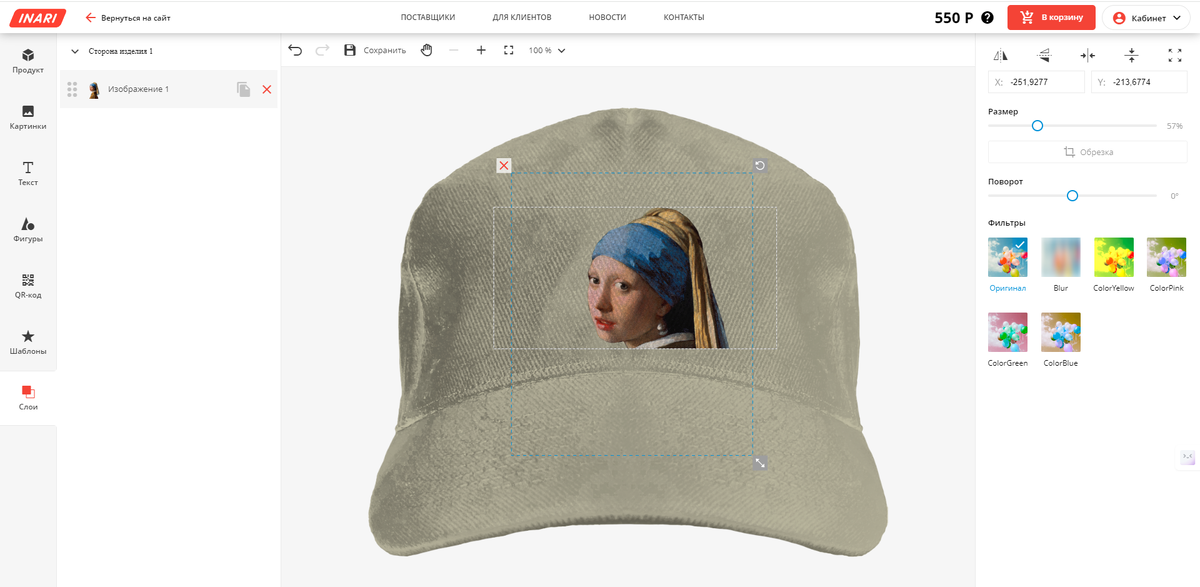Stretch image to fill with four-arrows icon
Viewport: 1200px width, 587px height.
[1175, 55]
